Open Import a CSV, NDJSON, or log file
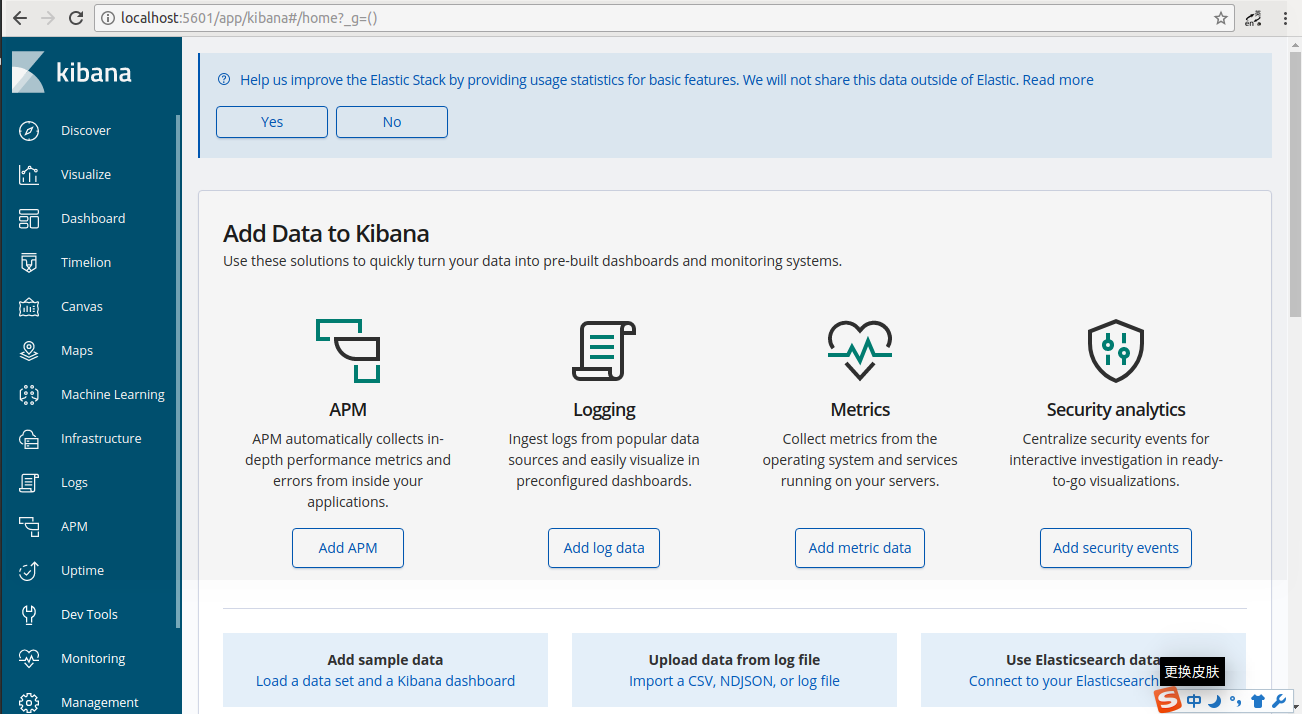Viewport: 1302px width, 714px height. point(734,681)
